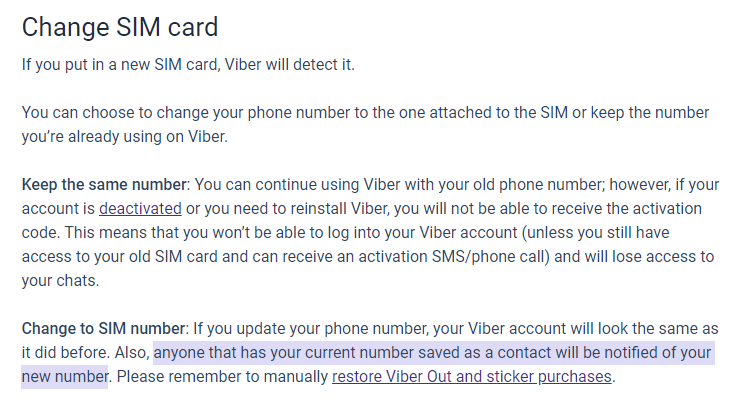Click the "Change SIM card" heading
This screenshot has width=739, height=408.
pos(120,27)
